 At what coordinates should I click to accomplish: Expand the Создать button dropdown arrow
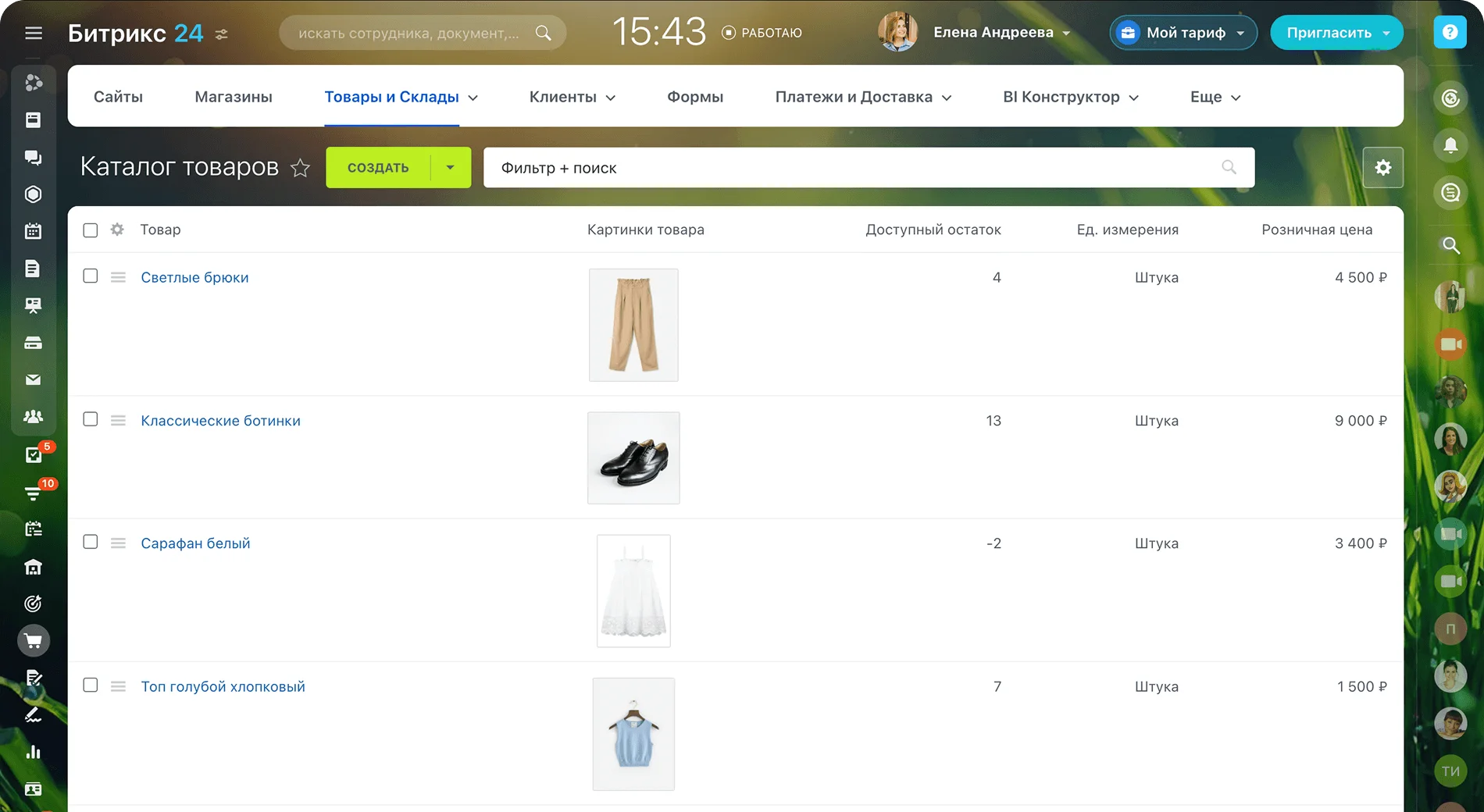[450, 167]
